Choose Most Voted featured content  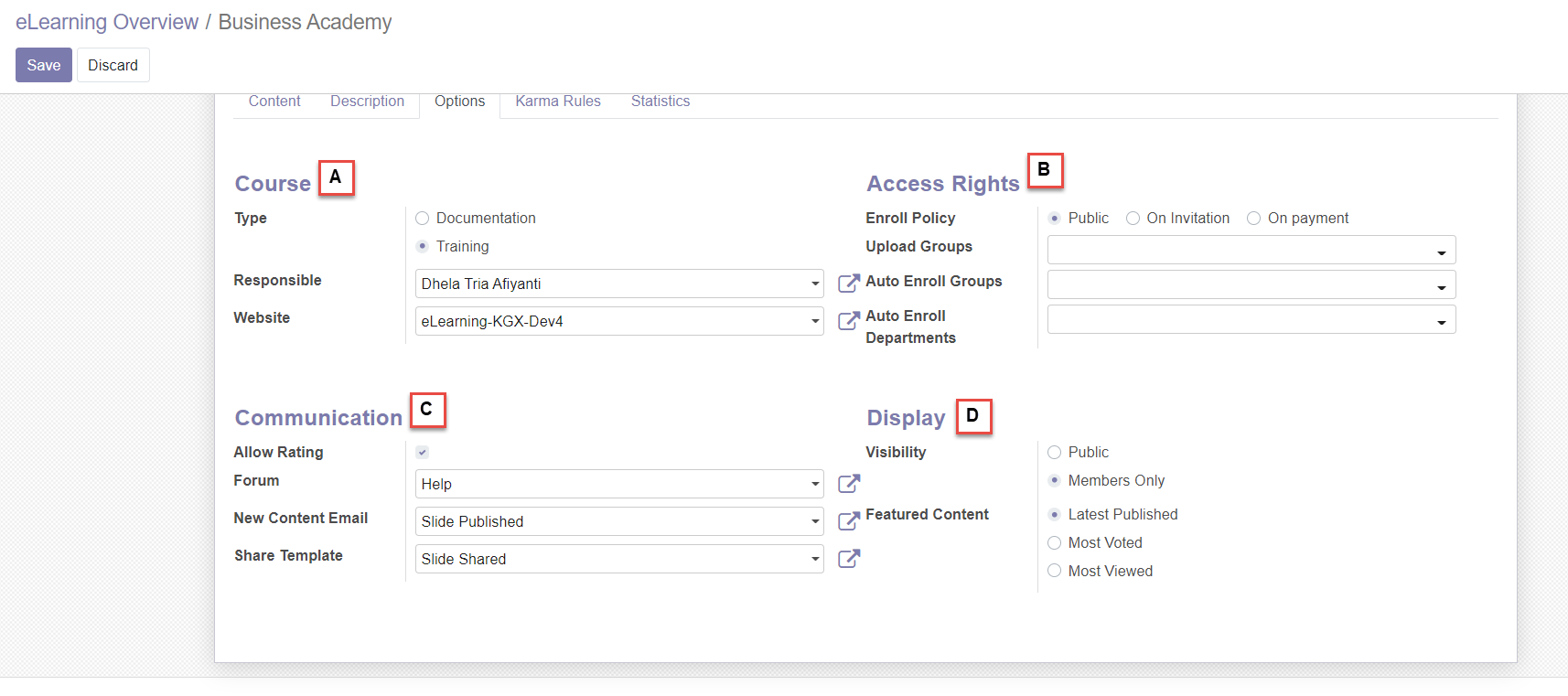coord(1055,542)
